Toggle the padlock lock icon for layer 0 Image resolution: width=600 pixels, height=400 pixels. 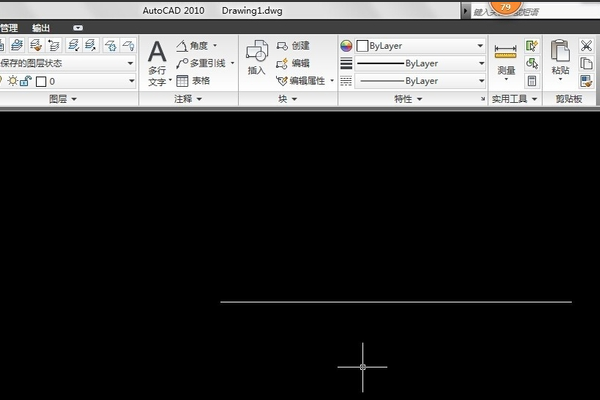tap(26, 81)
